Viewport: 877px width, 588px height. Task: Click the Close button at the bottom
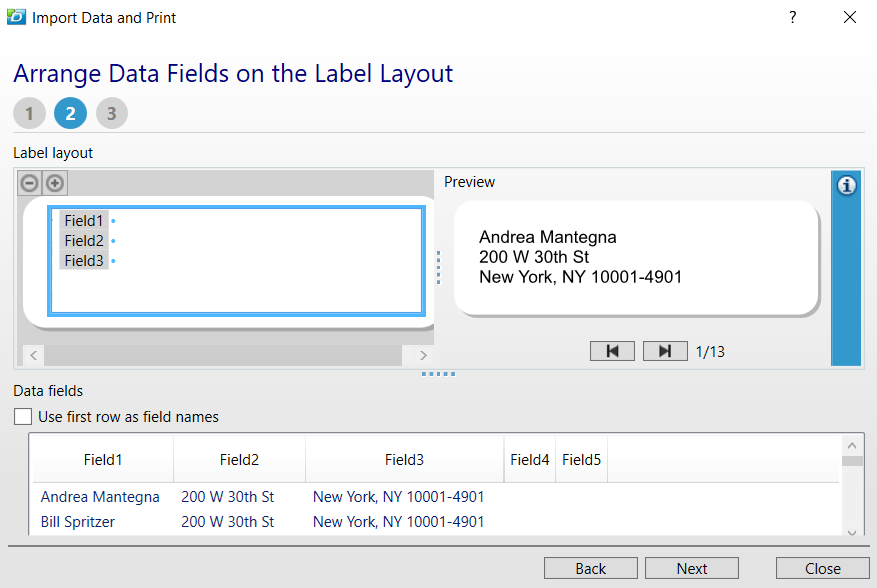822,568
